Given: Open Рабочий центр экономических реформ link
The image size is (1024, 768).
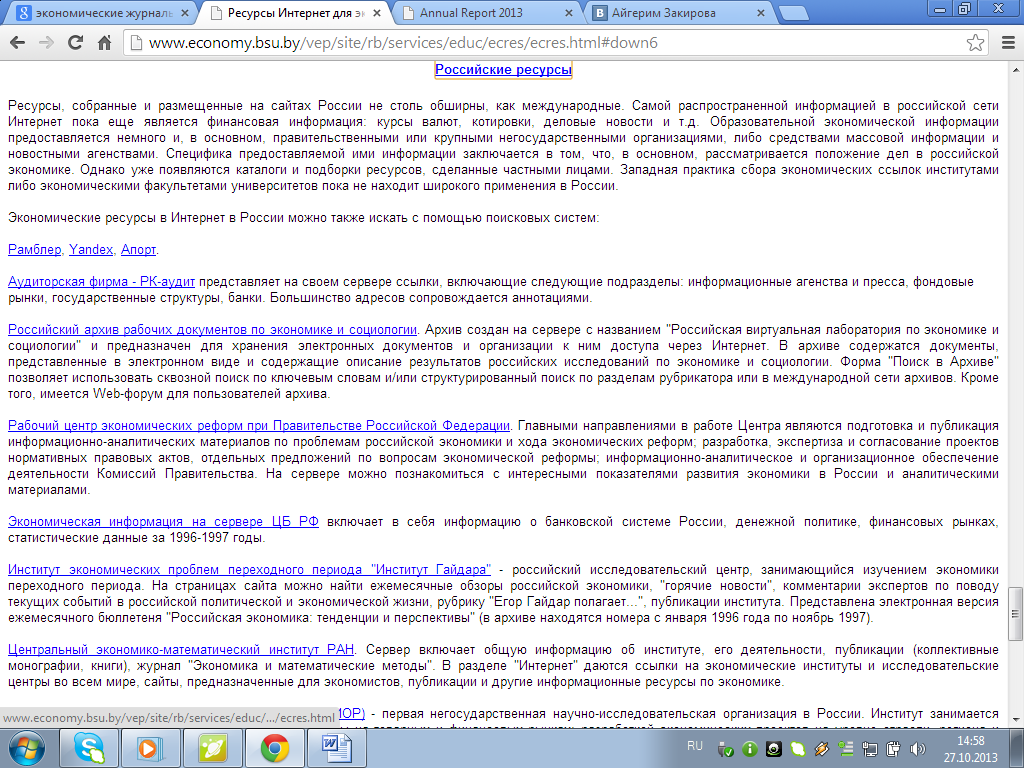Looking at the screenshot, I should (259, 426).
